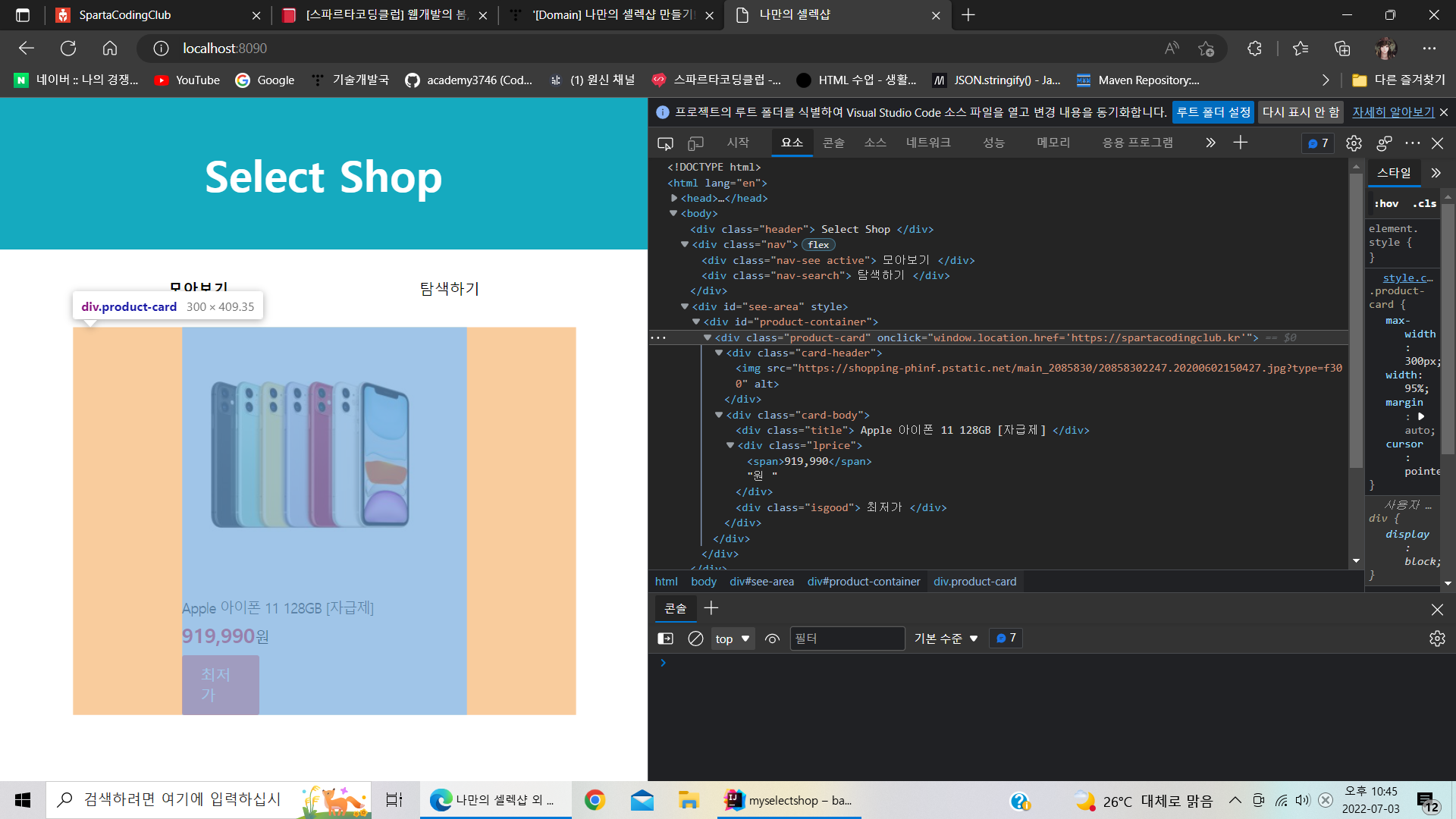Open the top execution context dropdown

click(732, 639)
